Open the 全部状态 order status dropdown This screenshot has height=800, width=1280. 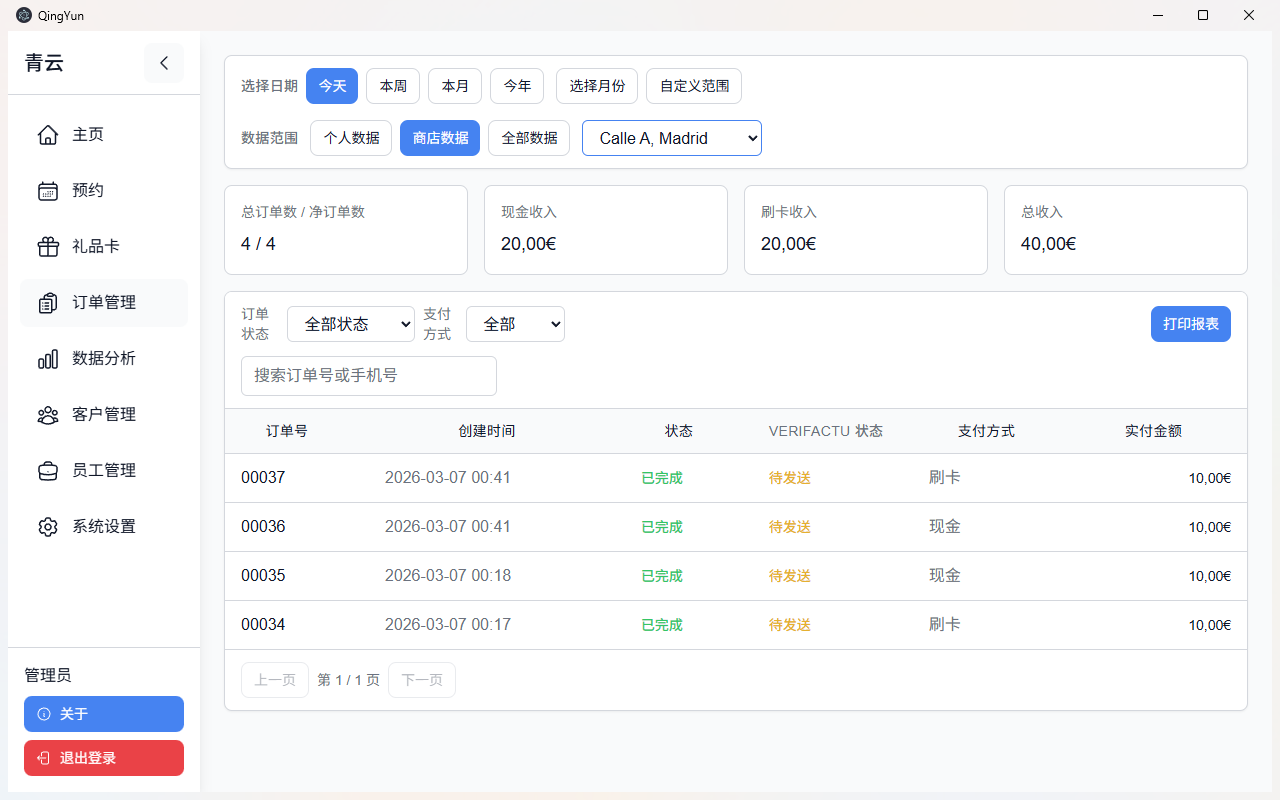pos(351,324)
